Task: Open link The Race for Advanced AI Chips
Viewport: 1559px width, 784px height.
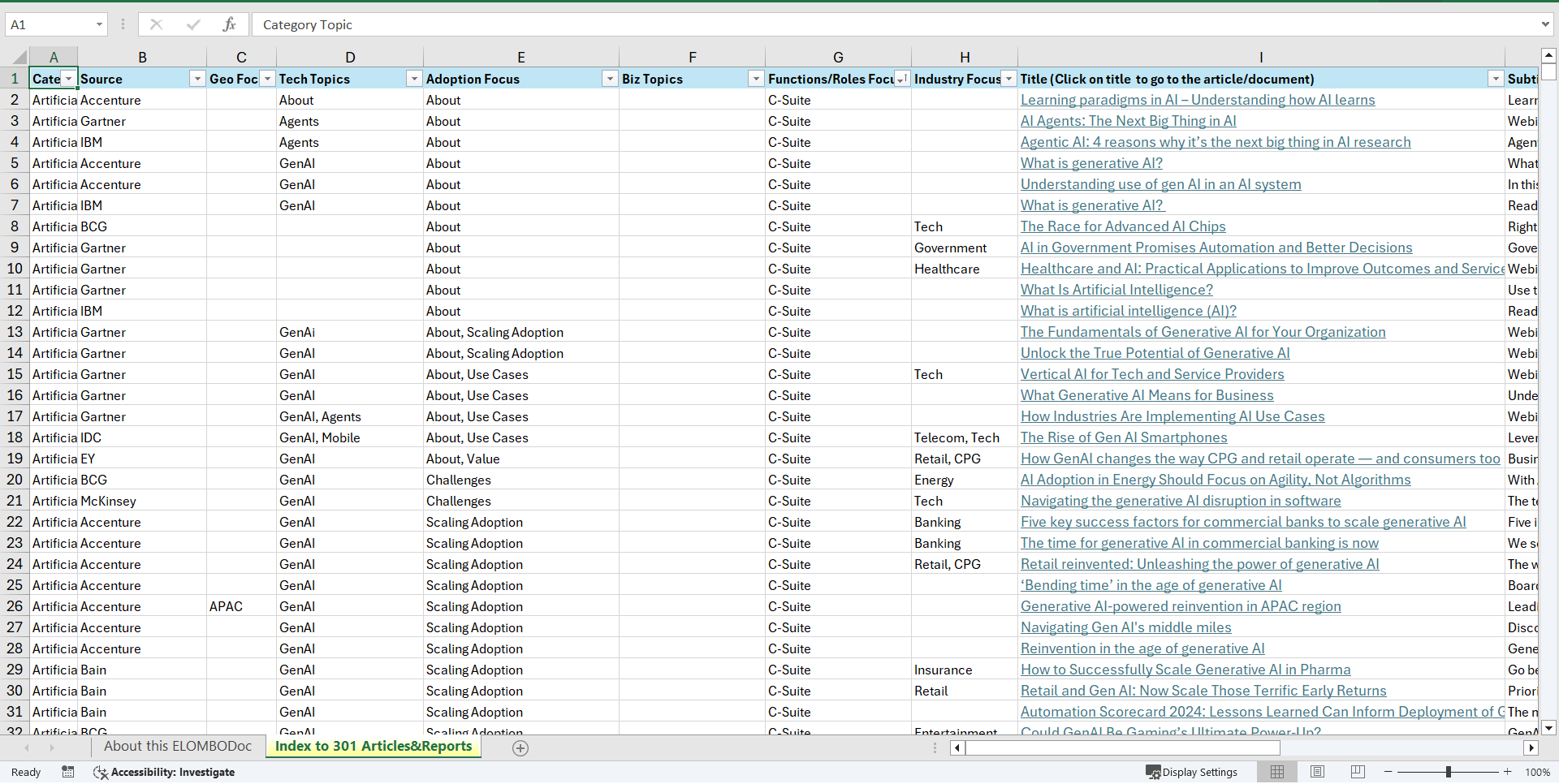Action: click(x=1123, y=226)
